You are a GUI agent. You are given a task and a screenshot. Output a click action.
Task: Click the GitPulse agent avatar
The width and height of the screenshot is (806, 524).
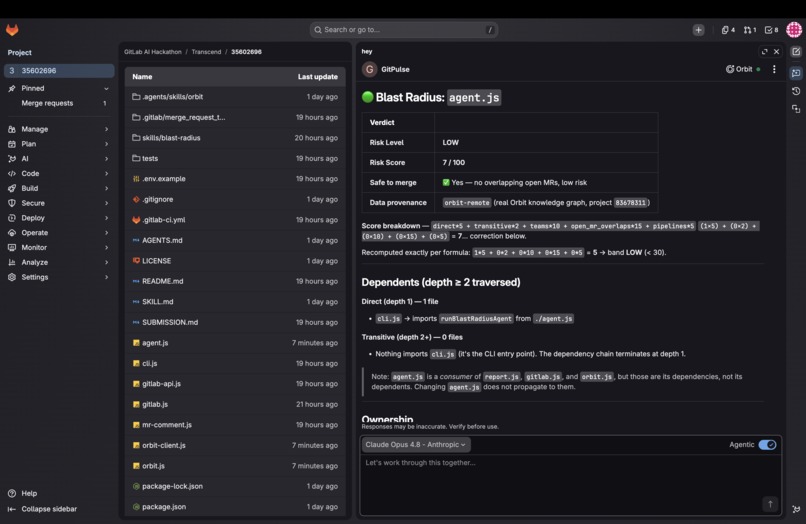pyautogui.click(x=369, y=69)
